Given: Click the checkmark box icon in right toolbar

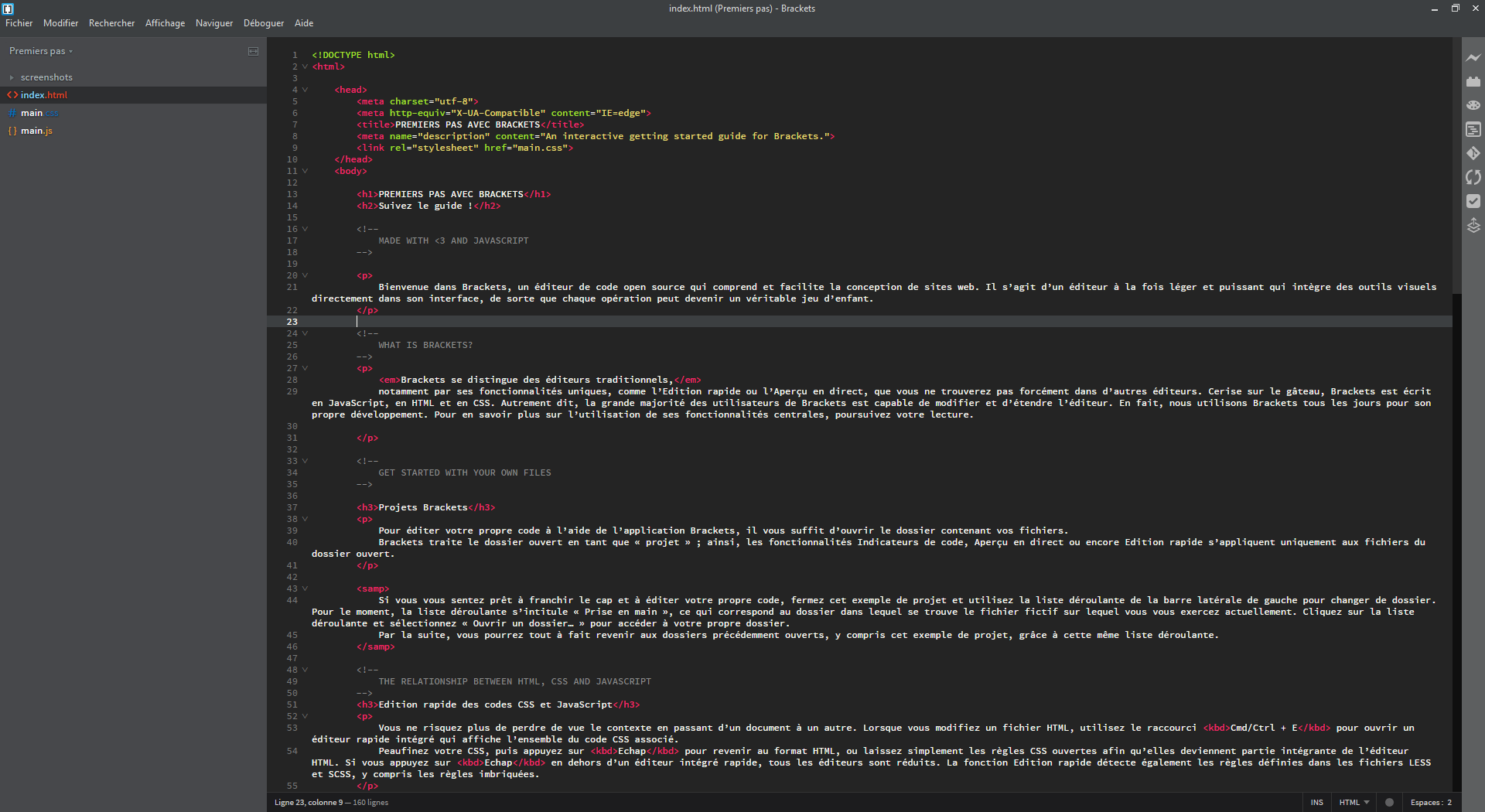Looking at the screenshot, I should tap(1473, 201).
